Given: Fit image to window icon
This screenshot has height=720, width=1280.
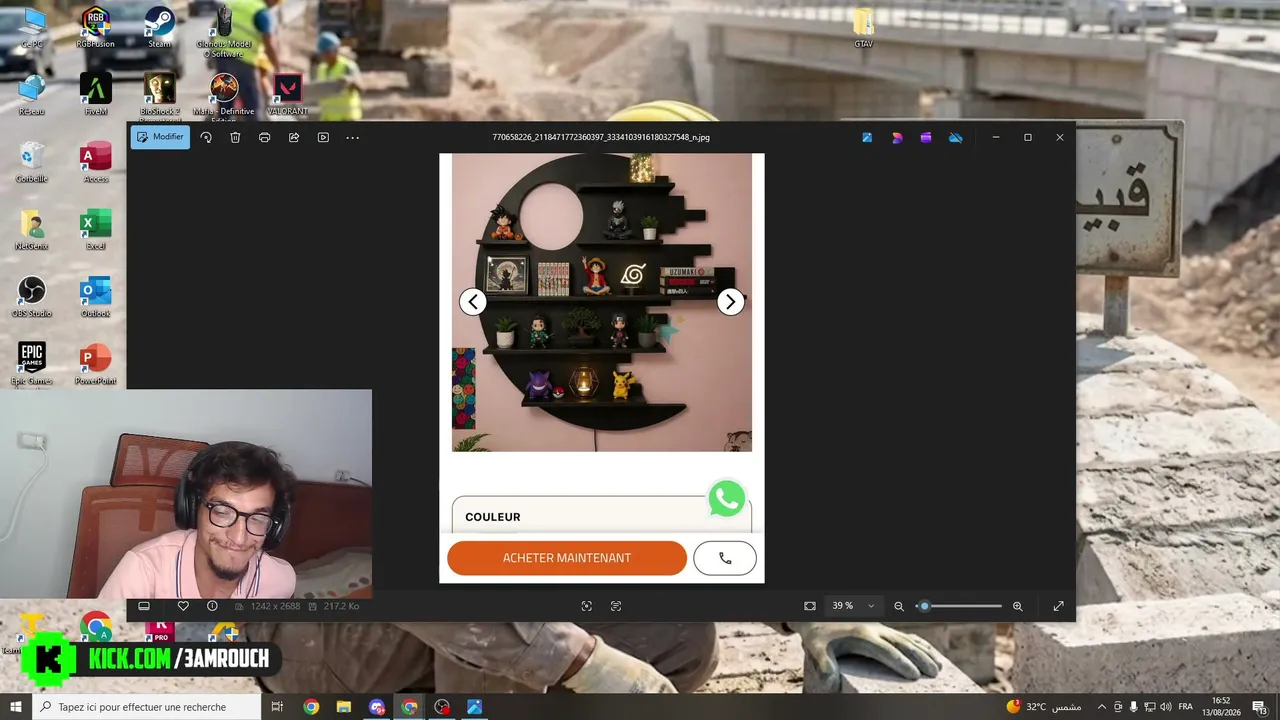Looking at the screenshot, I should pyautogui.click(x=810, y=606).
